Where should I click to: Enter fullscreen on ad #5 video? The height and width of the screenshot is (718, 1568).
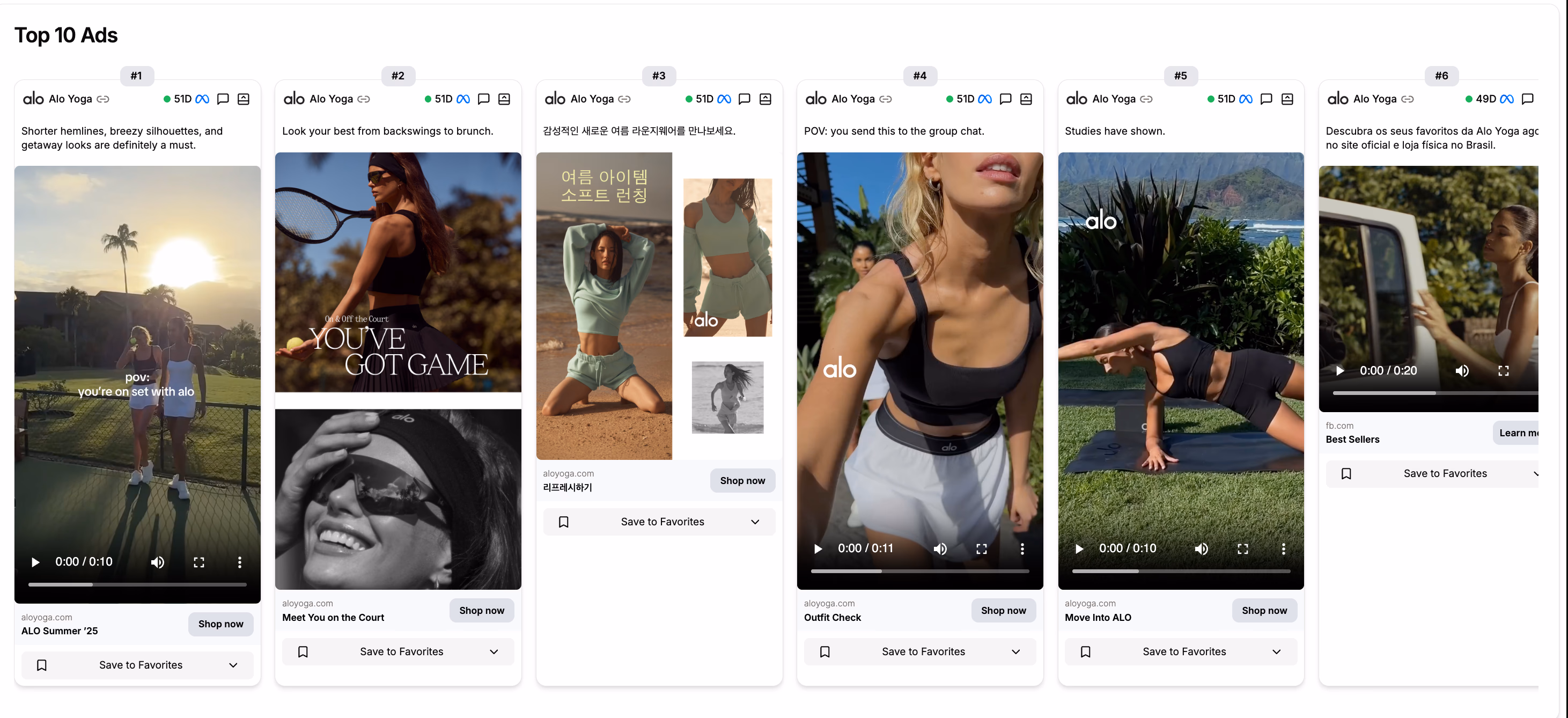tap(1243, 549)
